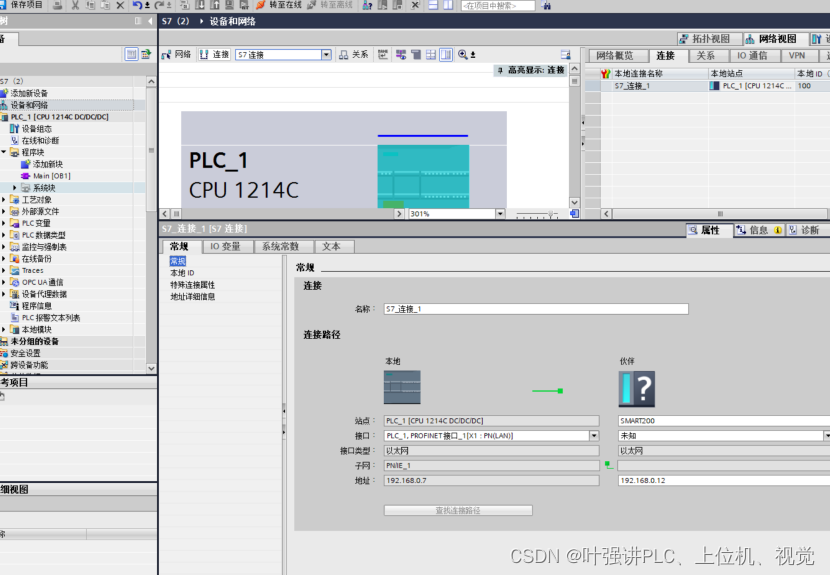Expand the 监控与强制表 node
The width and height of the screenshot is (830, 575).
click(4, 247)
